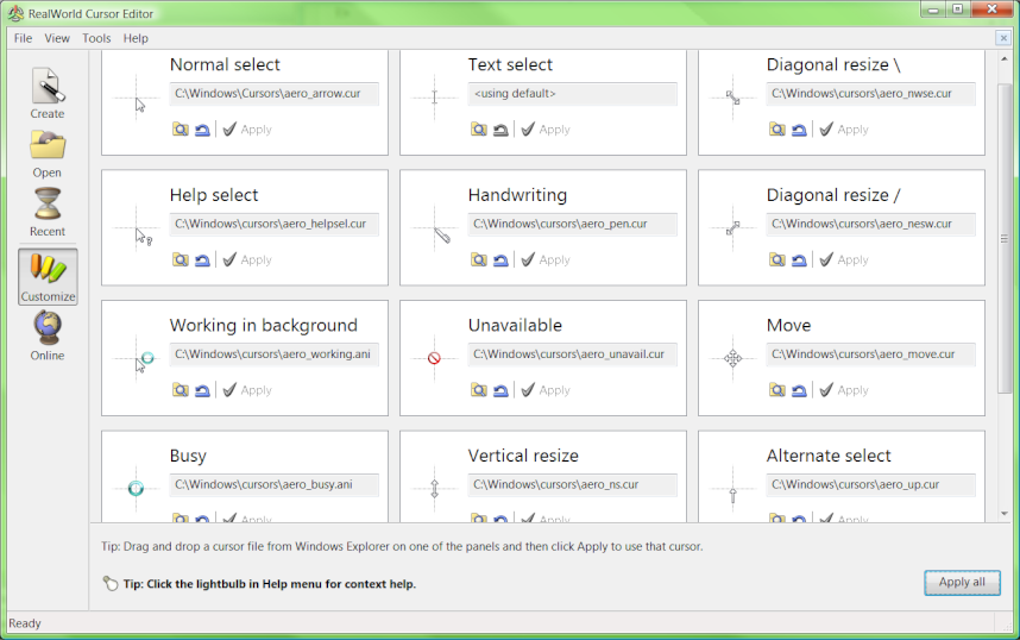Click the aero_nwse.cur path field
Viewport: 1020px width, 640px height.
[x=871, y=94]
